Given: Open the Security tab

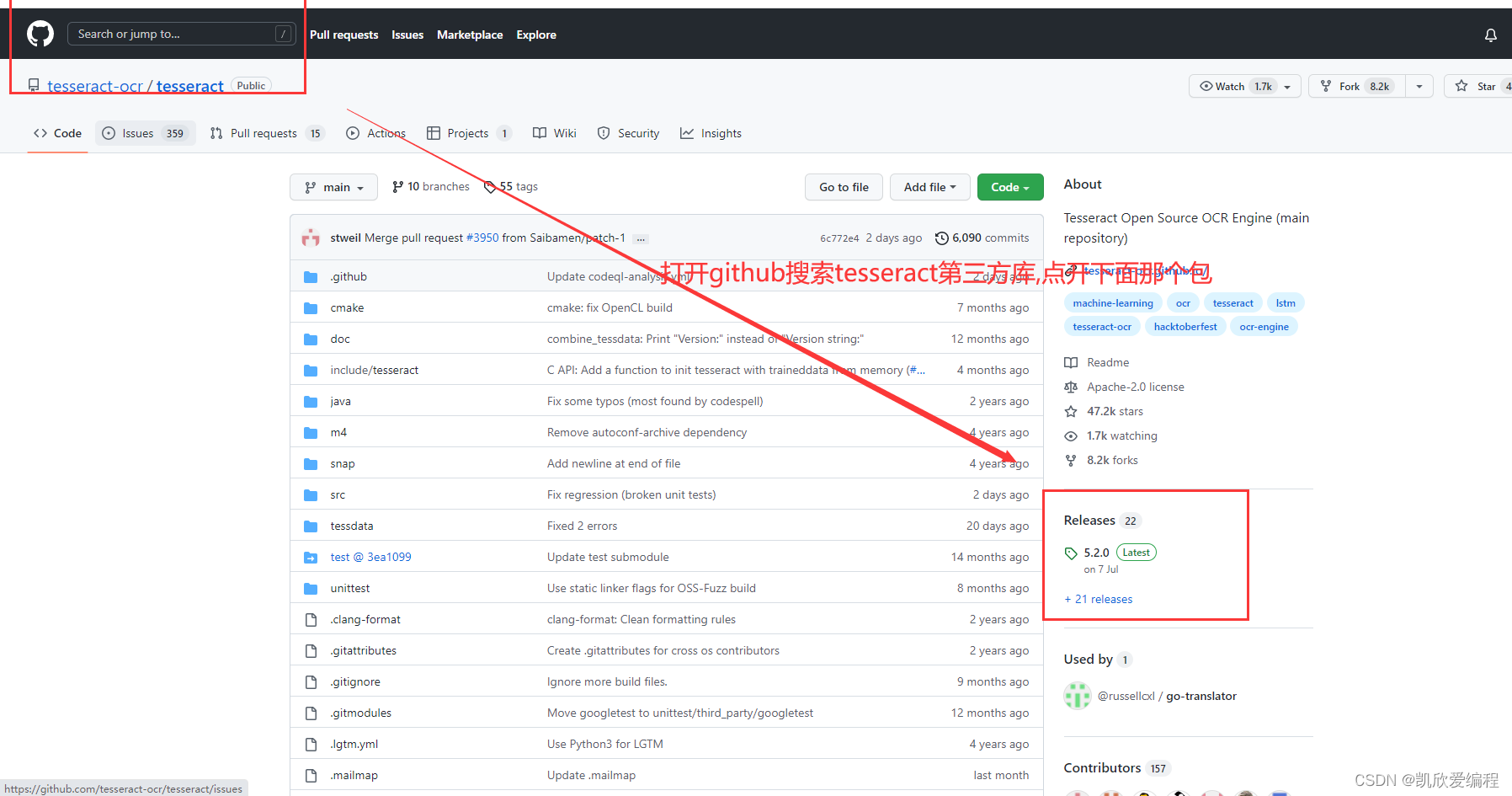Looking at the screenshot, I should point(628,133).
